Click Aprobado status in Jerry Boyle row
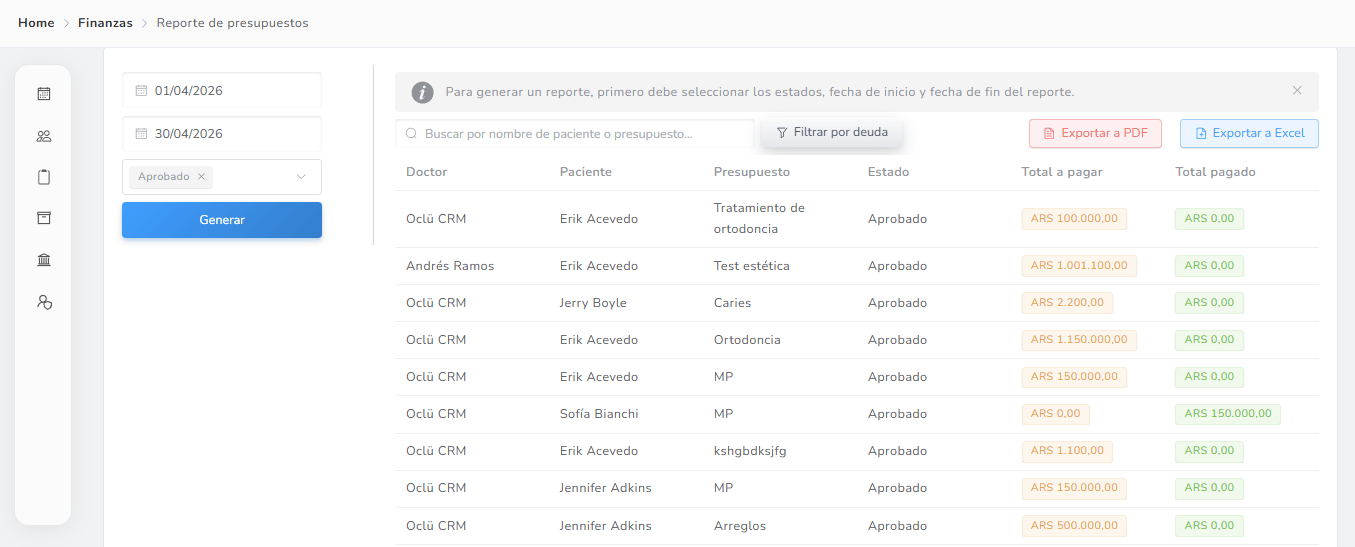1355x547 pixels. click(x=897, y=303)
